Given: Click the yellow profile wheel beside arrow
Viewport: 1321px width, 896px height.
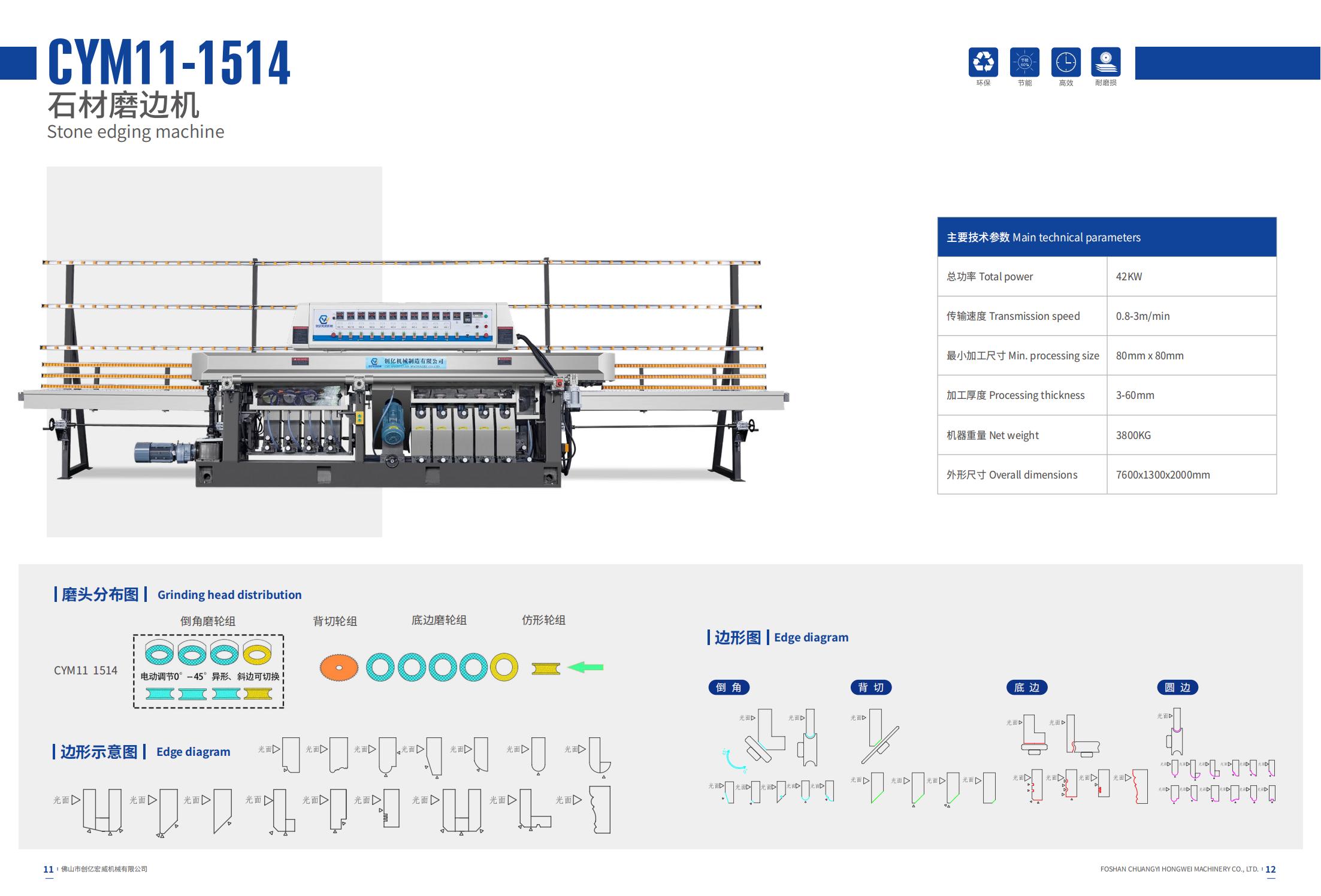Looking at the screenshot, I should [546, 668].
